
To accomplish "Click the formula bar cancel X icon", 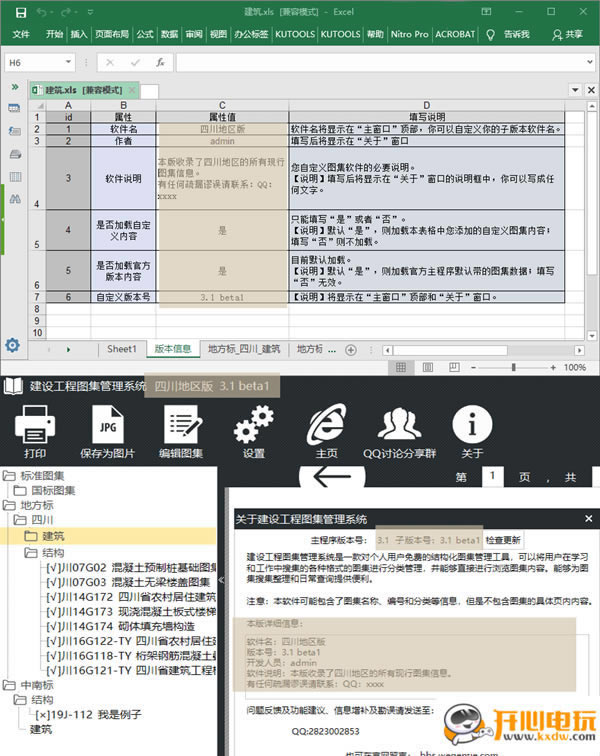I will pyautogui.click(x=109, y=62).
